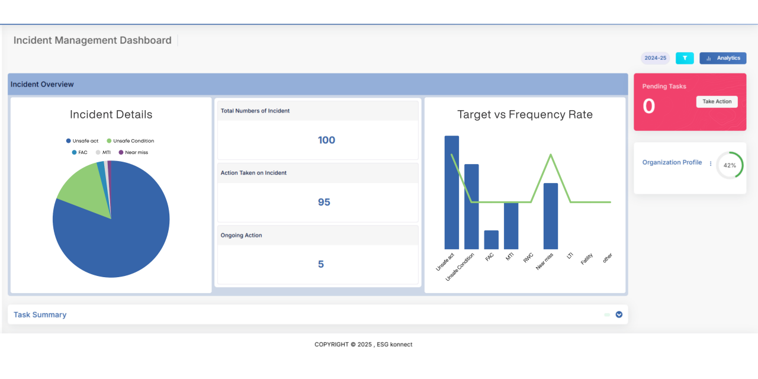Open the three-dot menu beside Organization Profile
This screenshot has height=379, width=758.
coord(710,163)
